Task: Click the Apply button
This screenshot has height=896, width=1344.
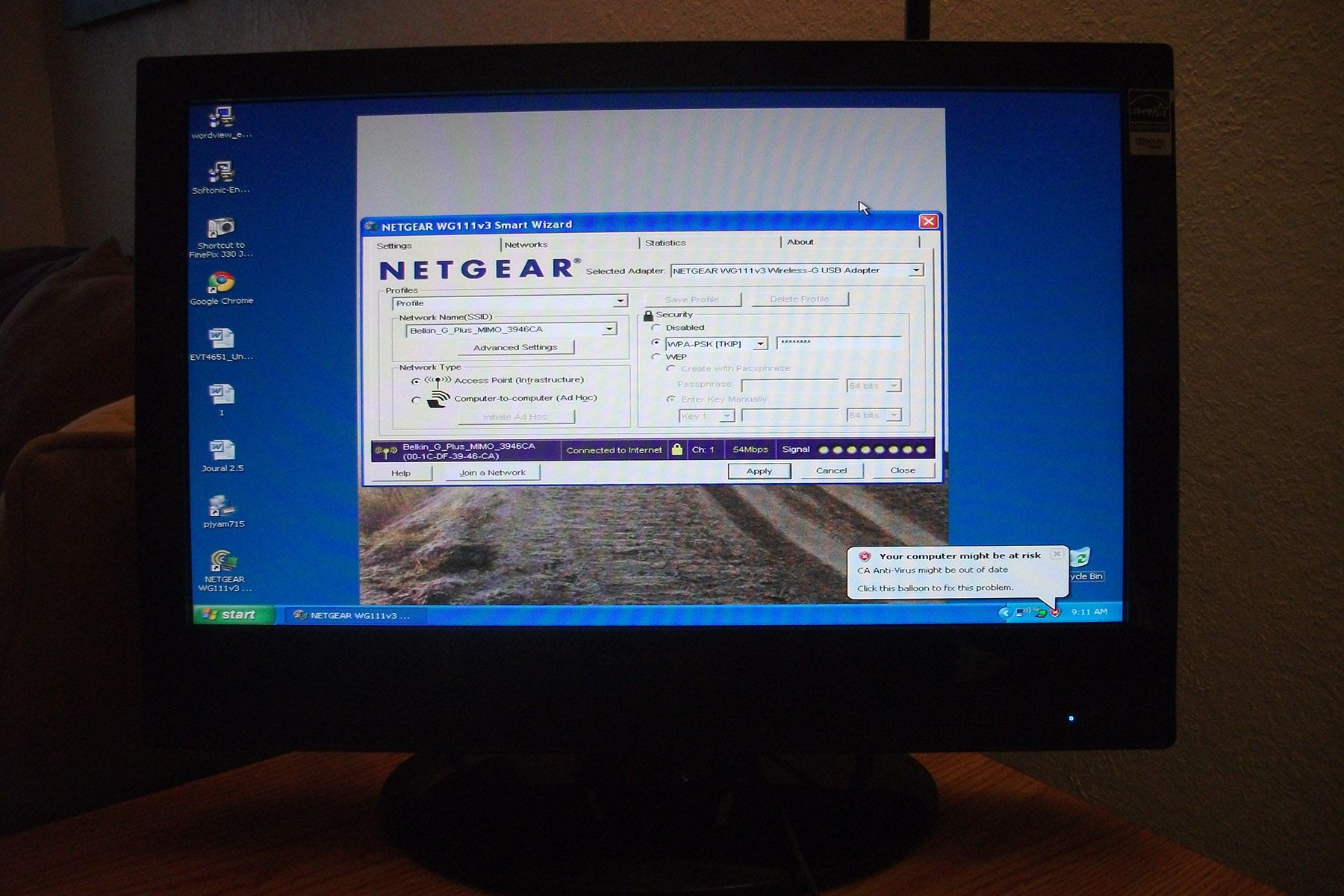Action: click(x=759, y=471)
